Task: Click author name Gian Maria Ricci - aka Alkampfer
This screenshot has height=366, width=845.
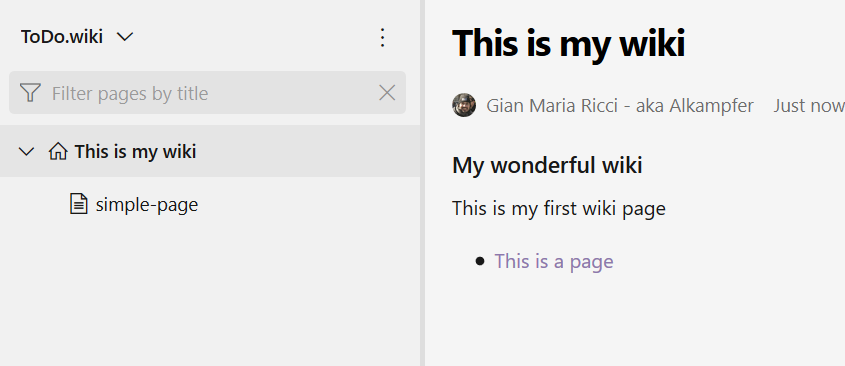Action: tap(620, 106)
